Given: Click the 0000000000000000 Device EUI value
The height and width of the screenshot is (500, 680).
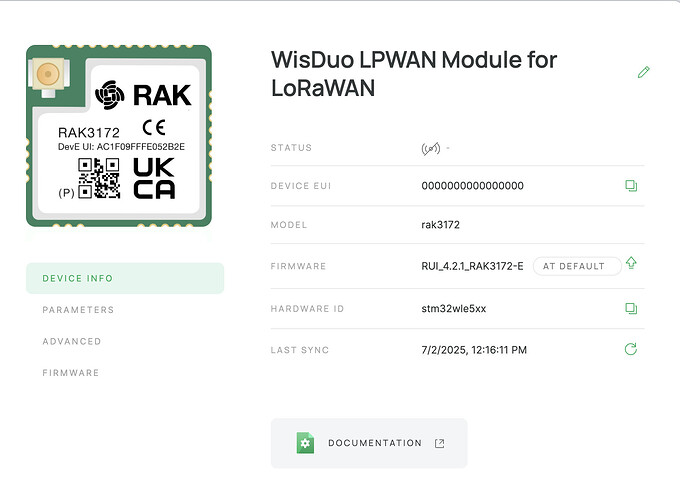Looking at the screenshot, I should [472, 186].
